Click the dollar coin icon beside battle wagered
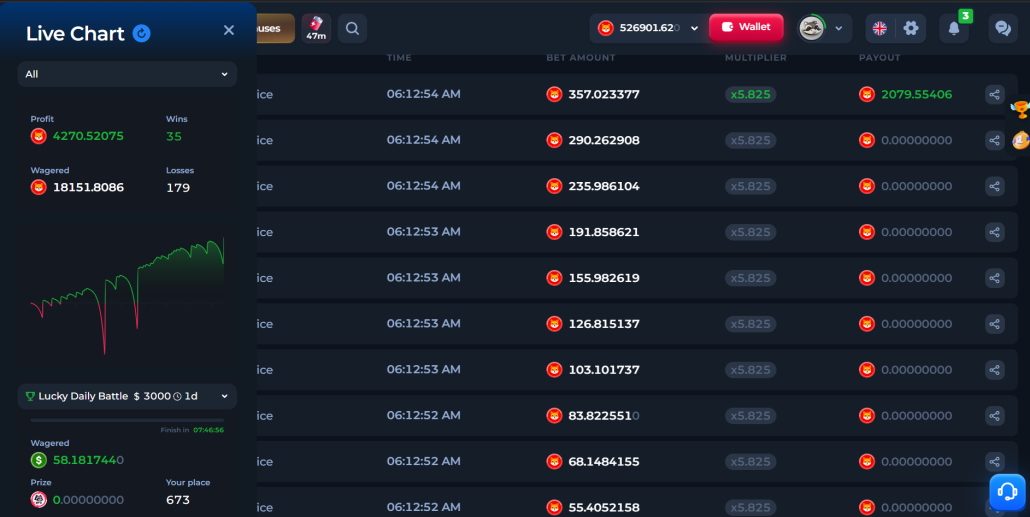Viewport: 1030px width, 517px height. pos(39,461)
